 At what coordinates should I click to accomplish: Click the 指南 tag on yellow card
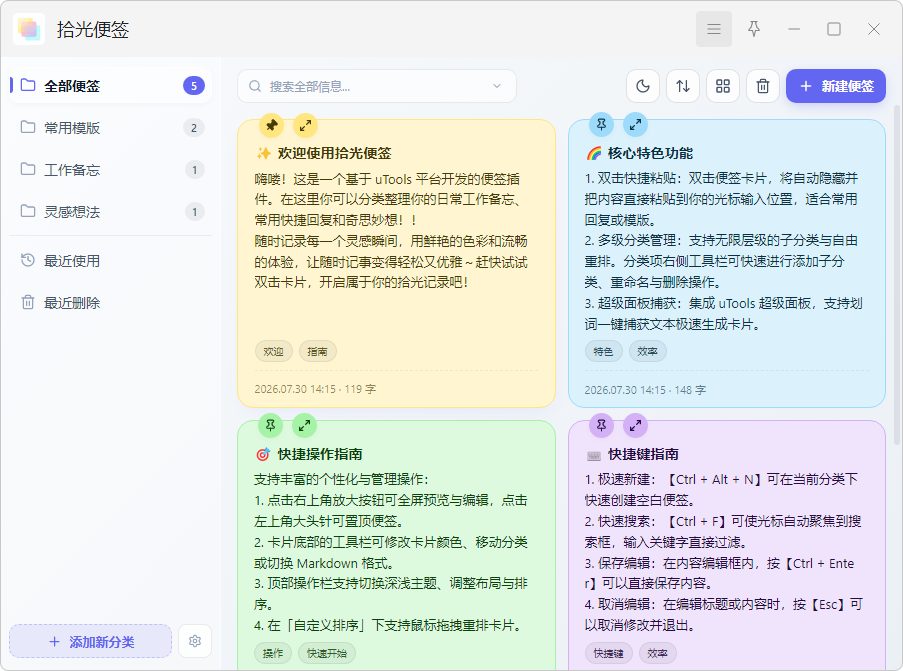[317, 351]
